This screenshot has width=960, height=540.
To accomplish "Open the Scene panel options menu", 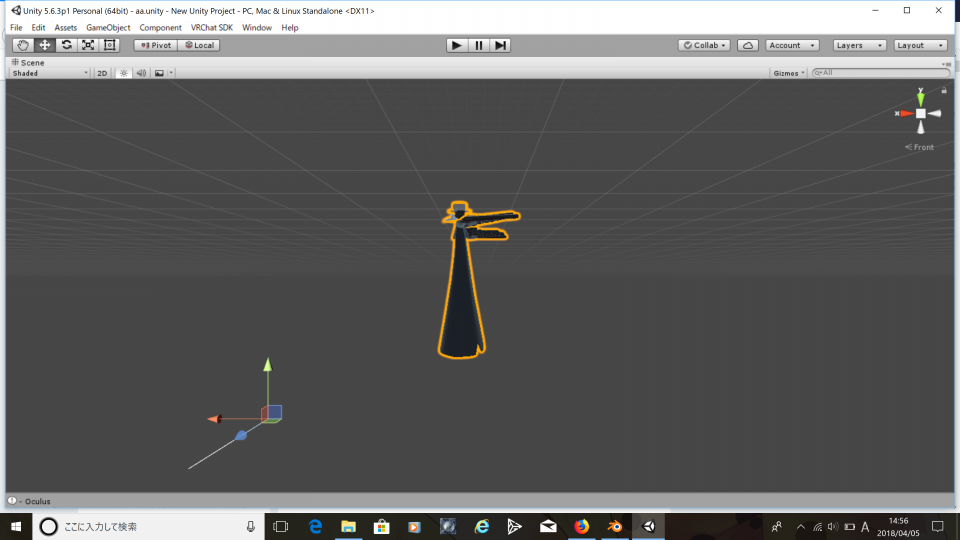I will (x=947, y=63).
